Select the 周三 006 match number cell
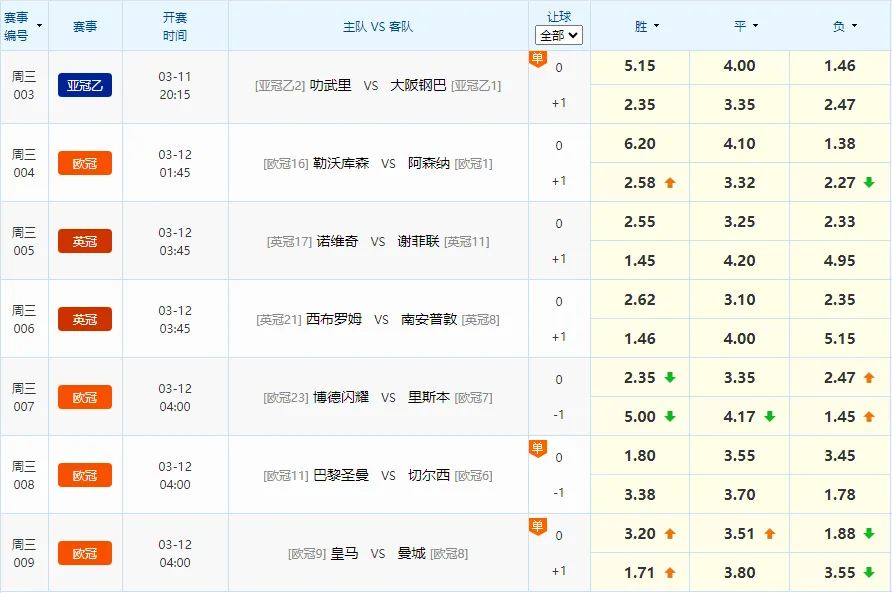The width and height of the screenshot is (892, 593). [x=24, y=319]
